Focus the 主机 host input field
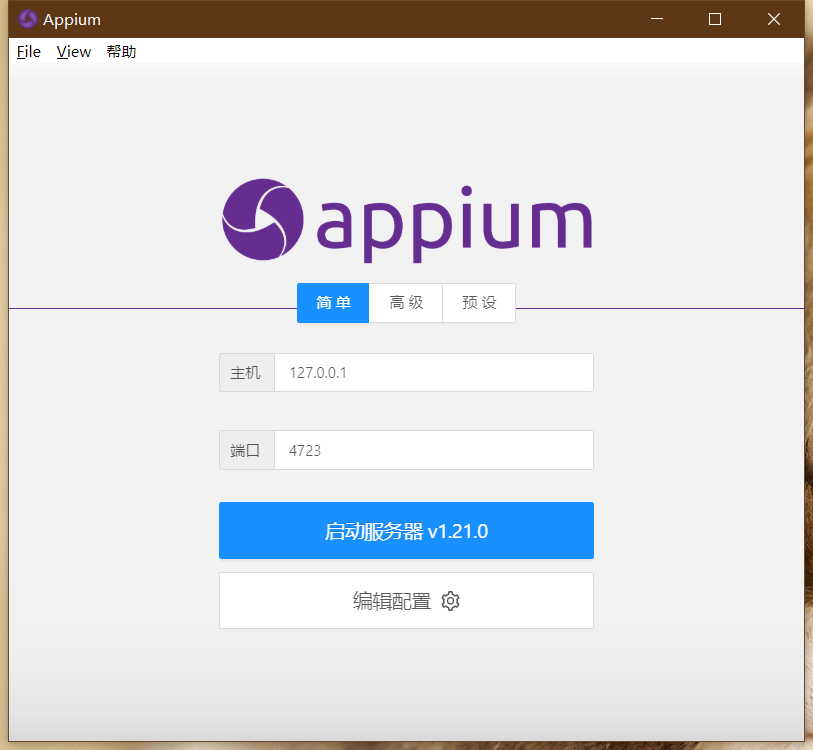Viewport: 813px width, 750px height. [x=434, y=372]
